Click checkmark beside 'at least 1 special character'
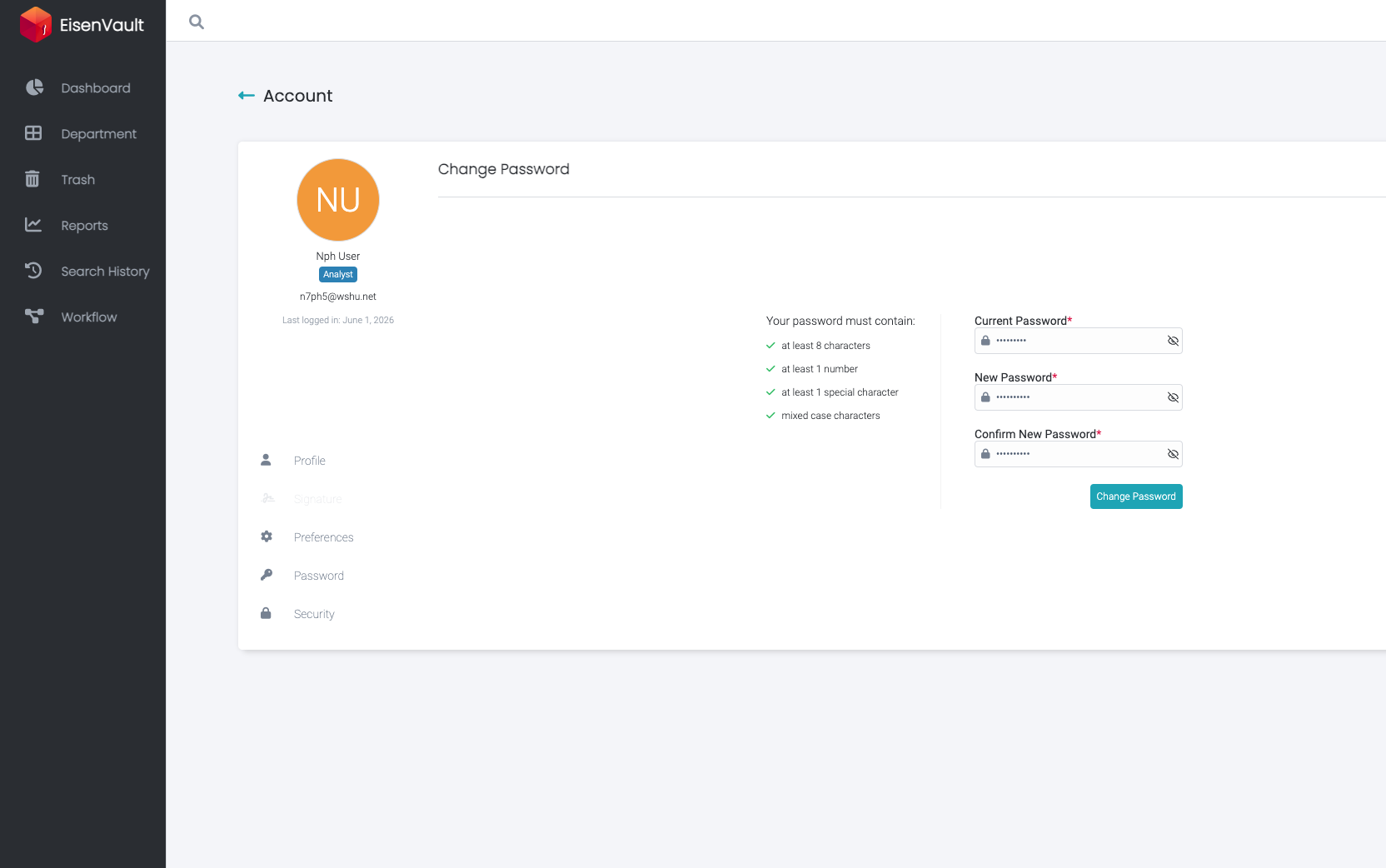Viewport: 1386px width, 868px height. tap(770, 392)
